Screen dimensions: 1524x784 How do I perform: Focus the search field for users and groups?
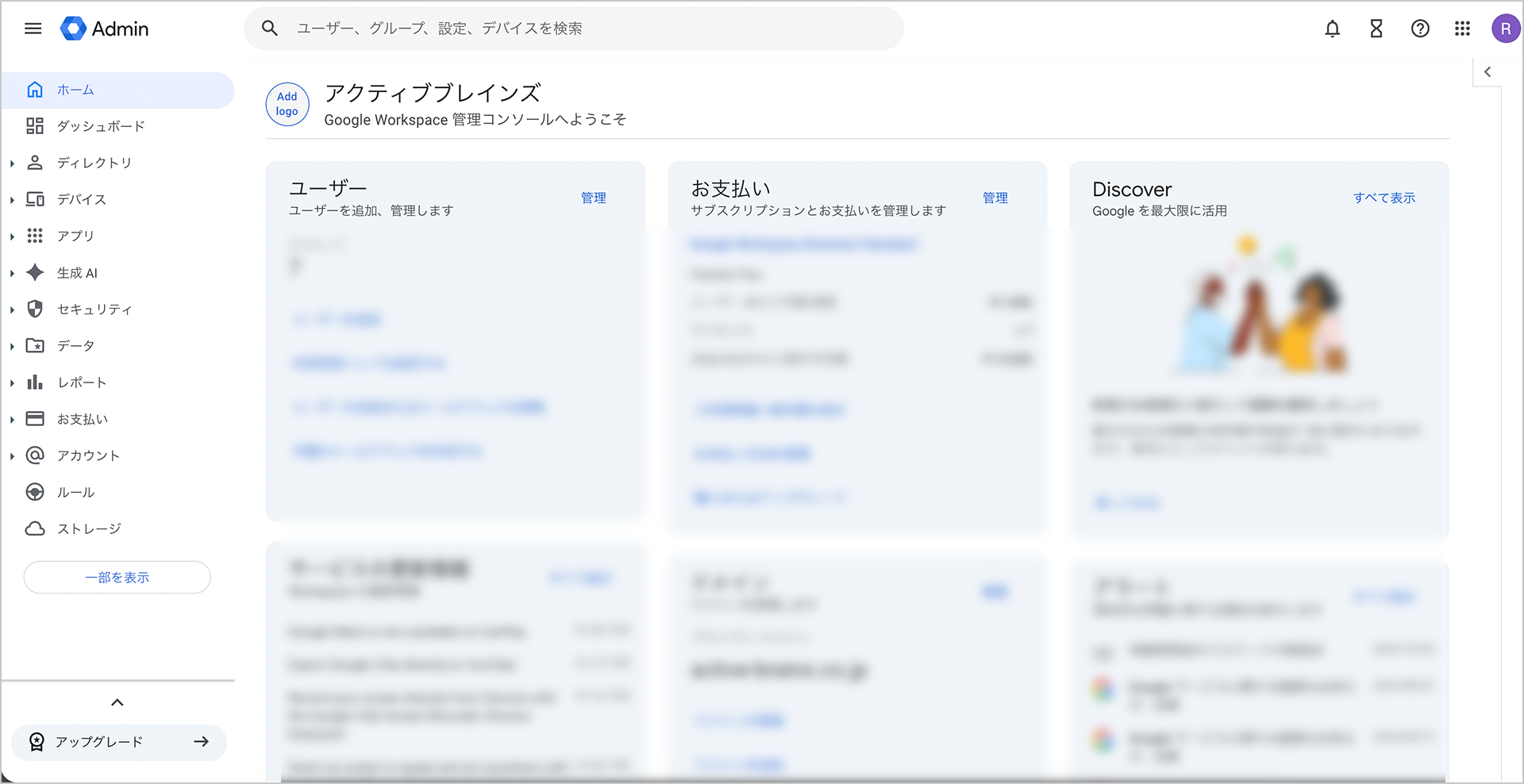(x=587, y=29)
